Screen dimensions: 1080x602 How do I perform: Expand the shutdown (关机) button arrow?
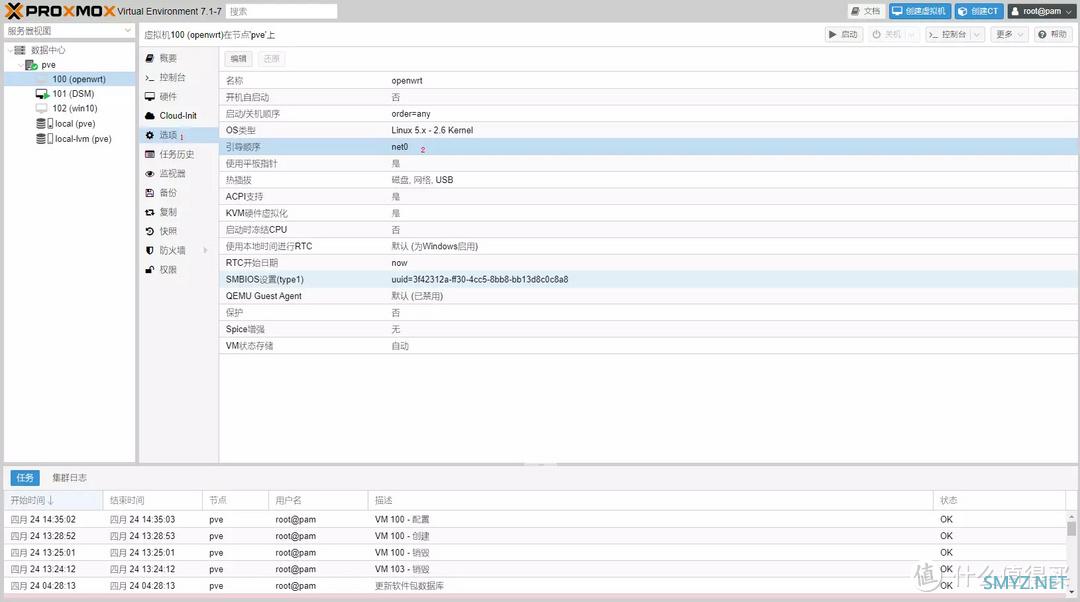[911, 34]
